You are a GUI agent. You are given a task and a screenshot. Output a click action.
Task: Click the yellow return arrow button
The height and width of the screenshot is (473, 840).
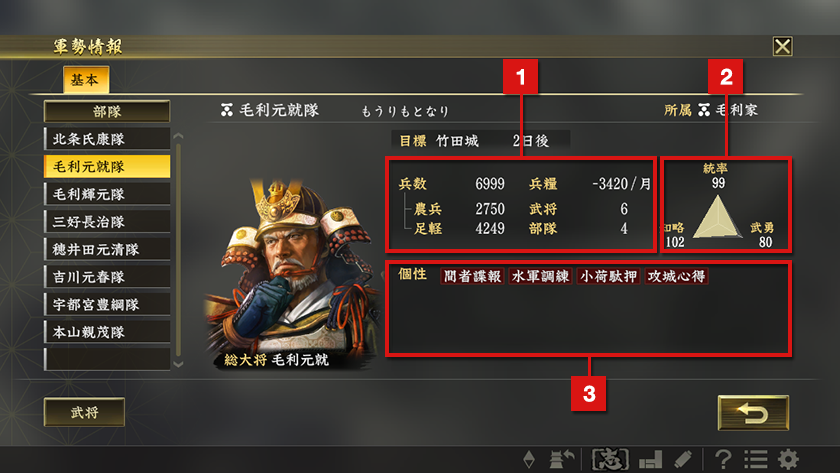click(x=753, y=412)
